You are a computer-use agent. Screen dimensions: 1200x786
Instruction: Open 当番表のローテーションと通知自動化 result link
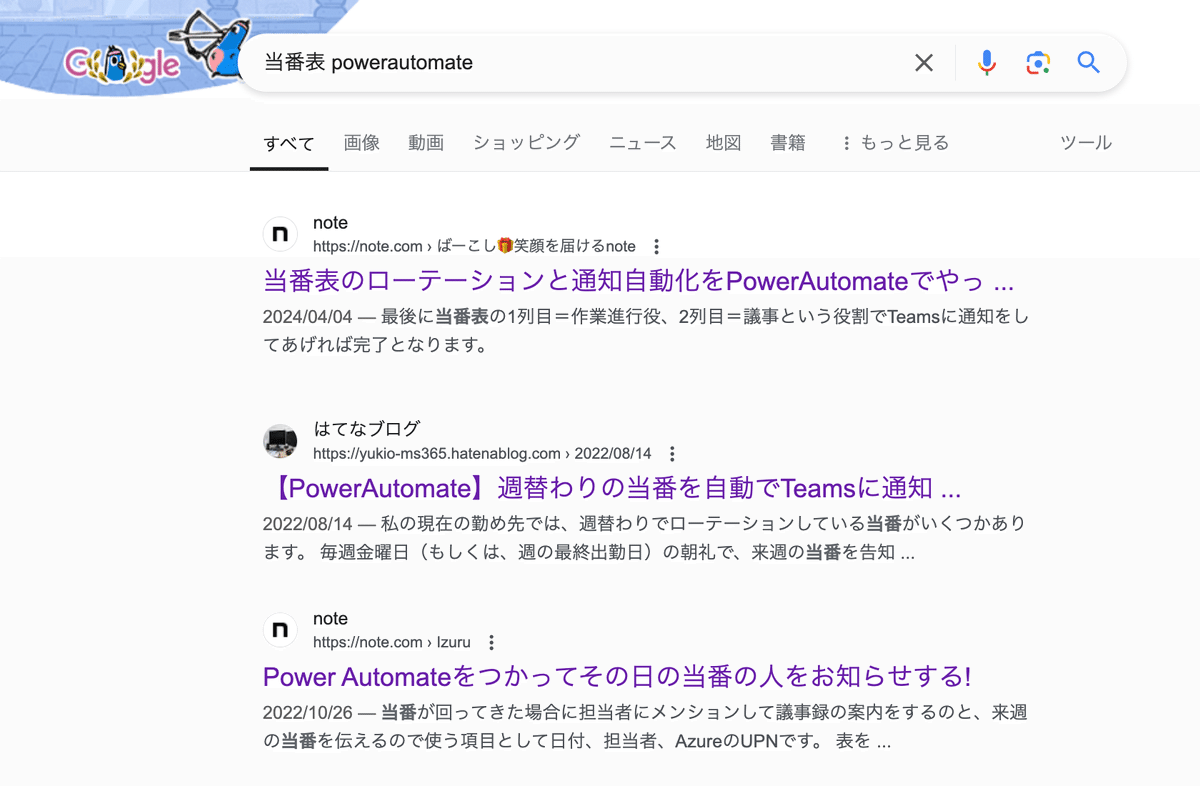638,280
